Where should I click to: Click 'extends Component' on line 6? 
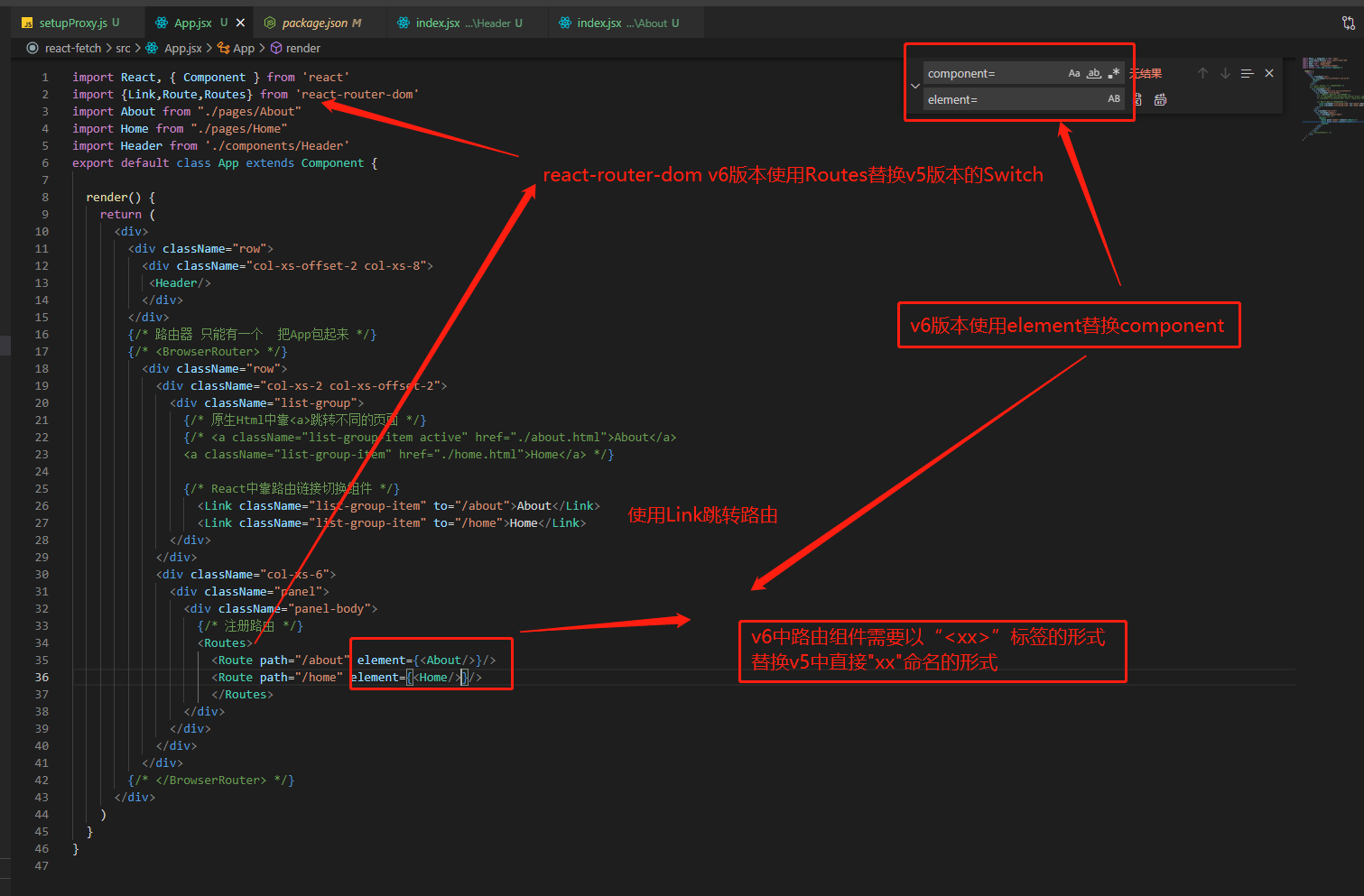[305, 162]
